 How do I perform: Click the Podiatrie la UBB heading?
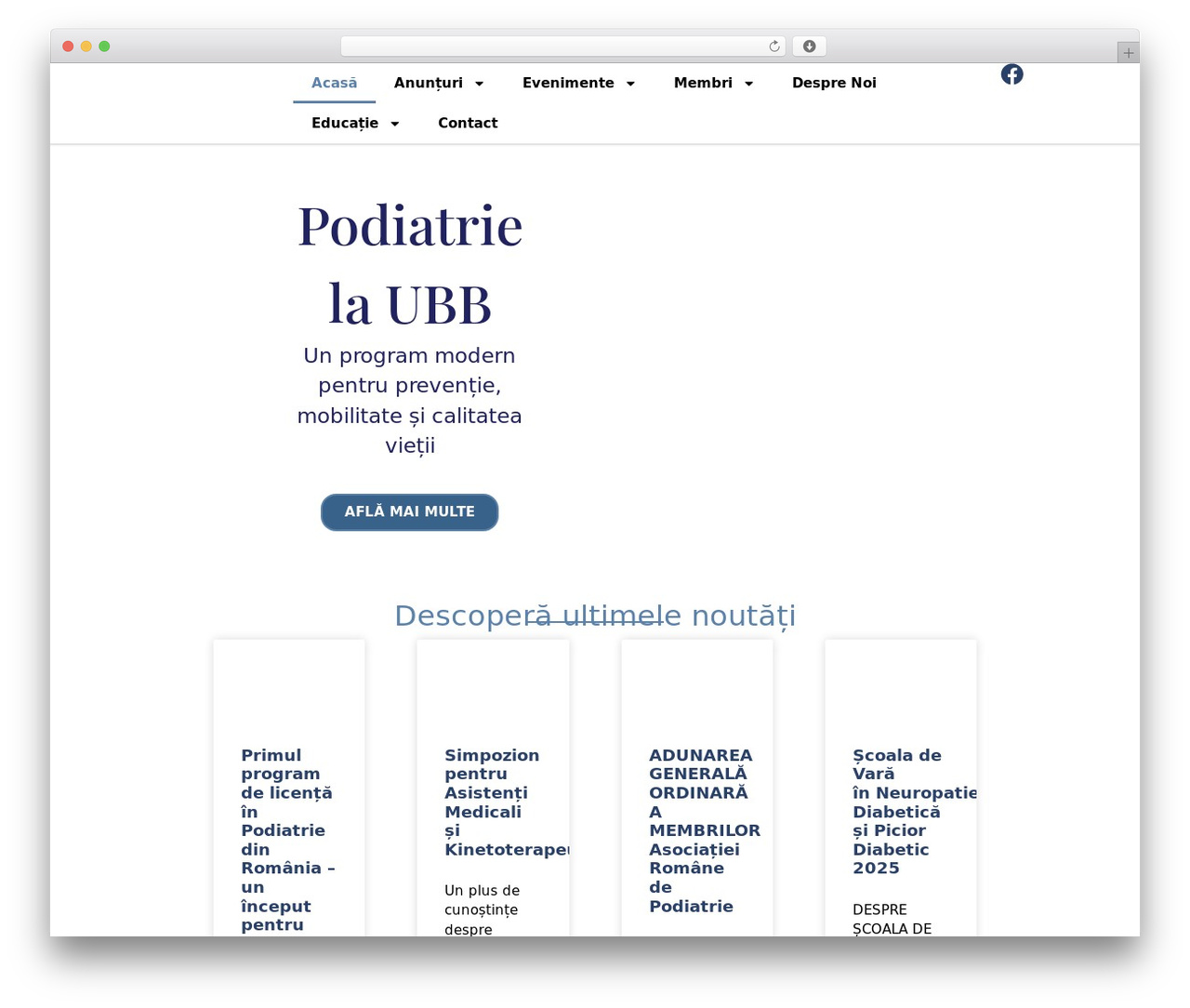pyautogui.click(x=410, y=264)
